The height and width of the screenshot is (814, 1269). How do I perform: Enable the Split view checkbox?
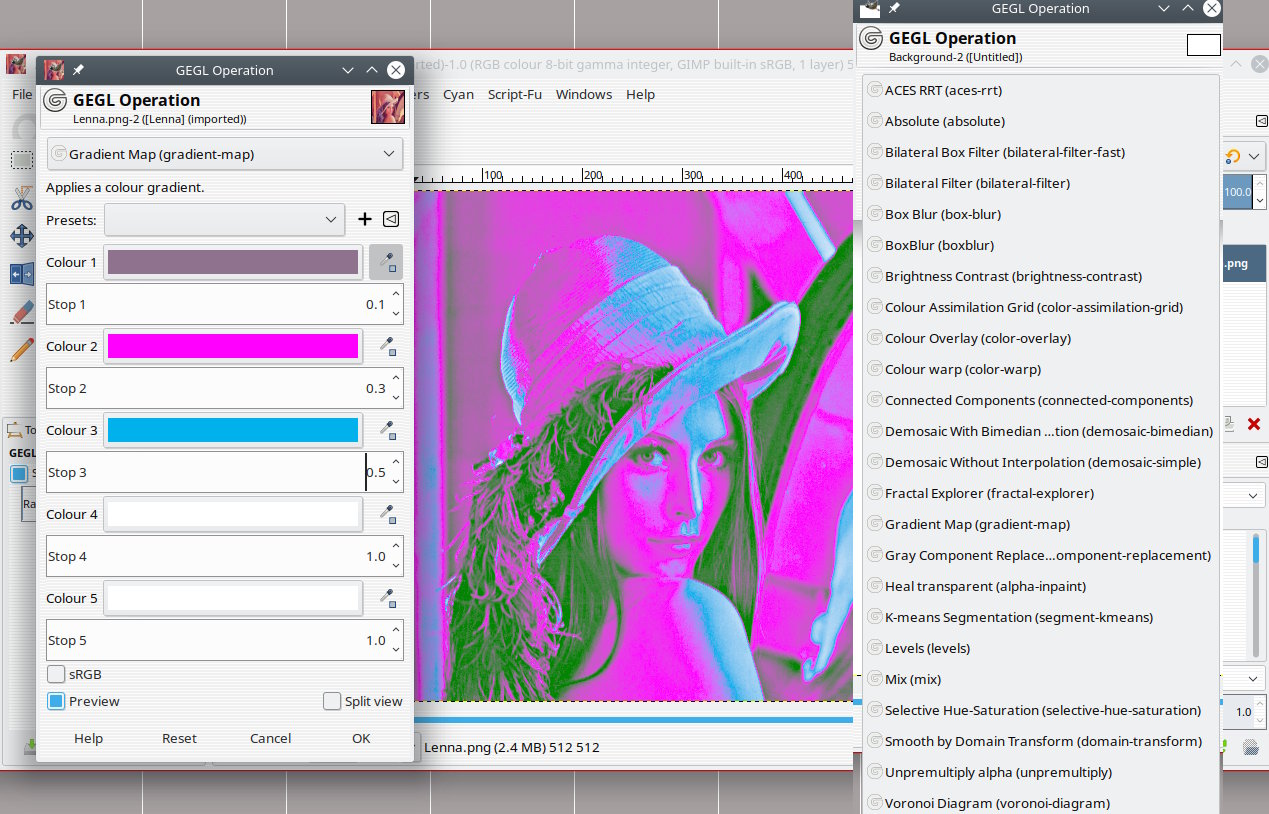coord(332,701)
